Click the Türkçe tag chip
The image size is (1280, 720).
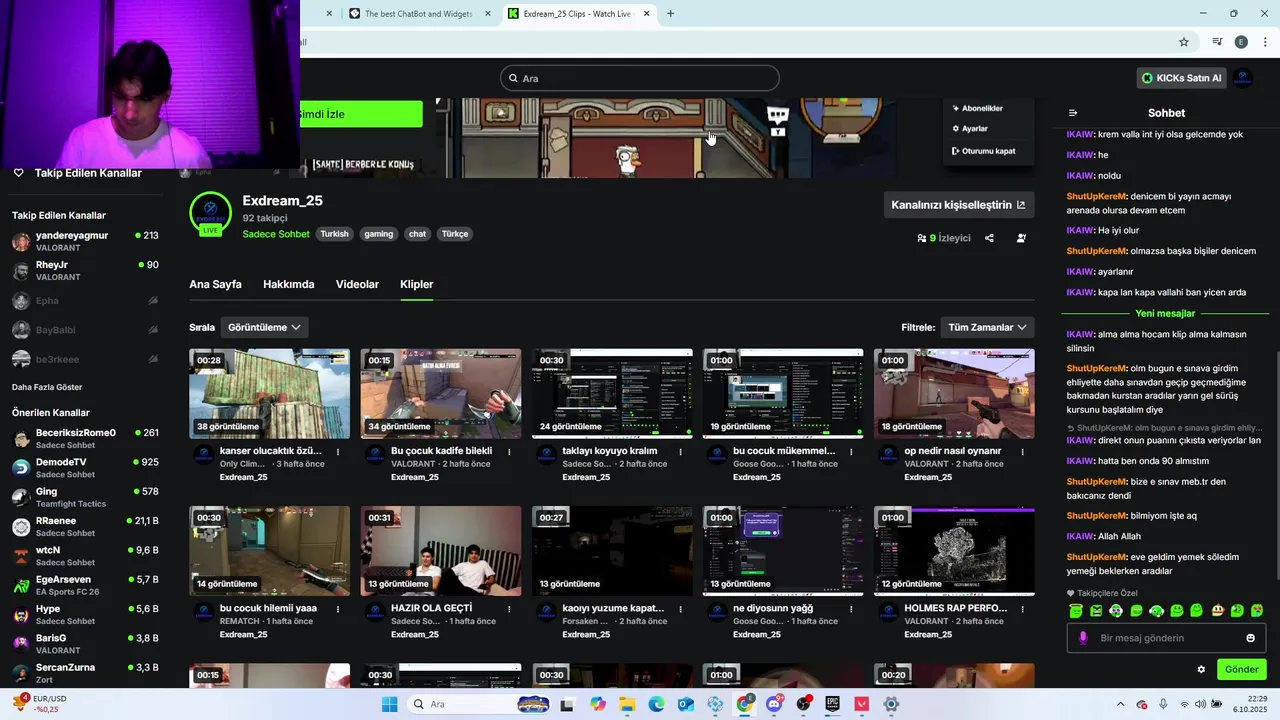(x=455, y=234)
